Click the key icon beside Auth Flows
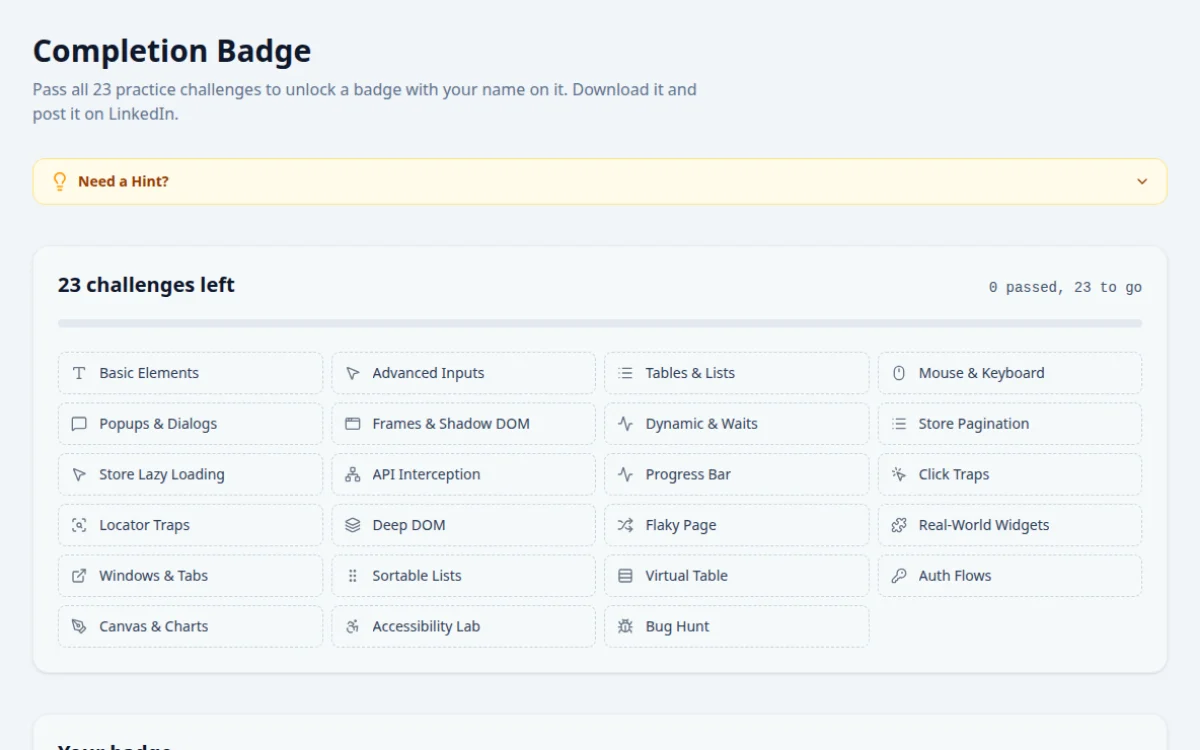The height and width of the screenshot is (750, 1200). click(898, 576)
